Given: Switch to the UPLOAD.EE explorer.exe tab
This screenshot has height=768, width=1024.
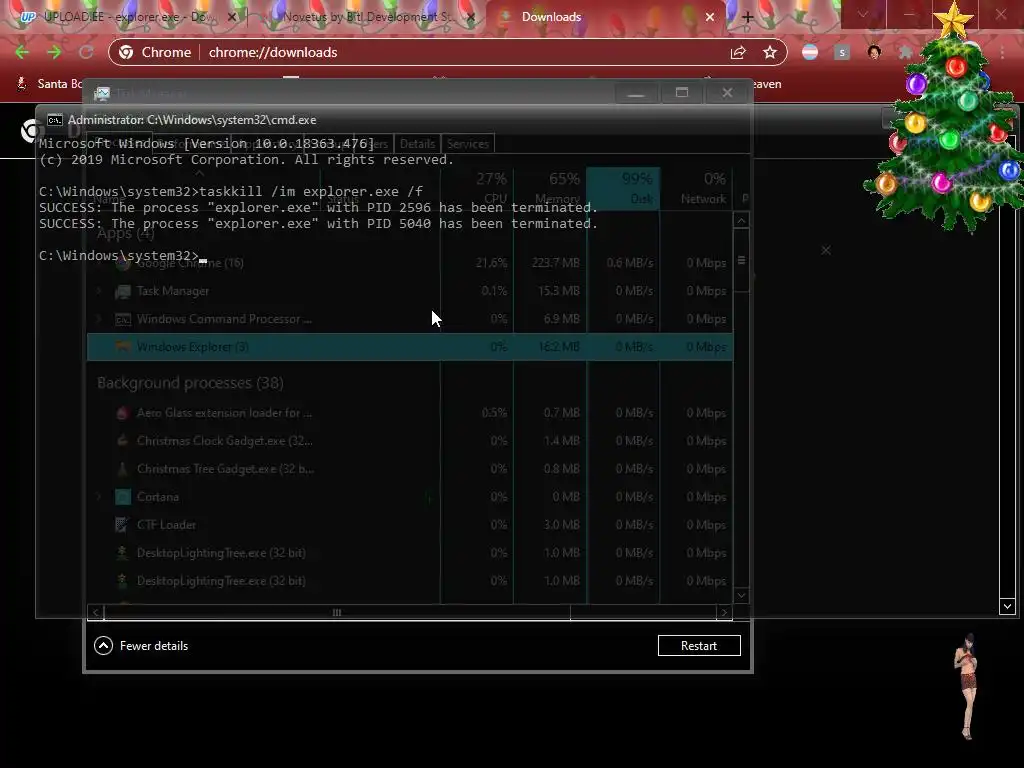Looking at the screenshot, I should tap(127, 17).
